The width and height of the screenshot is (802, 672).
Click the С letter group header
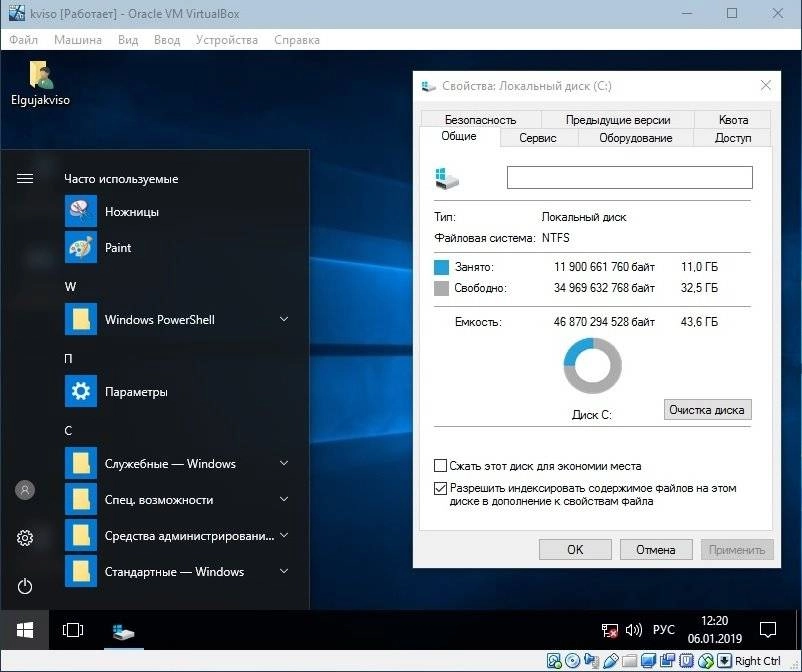tap(68, 431)
